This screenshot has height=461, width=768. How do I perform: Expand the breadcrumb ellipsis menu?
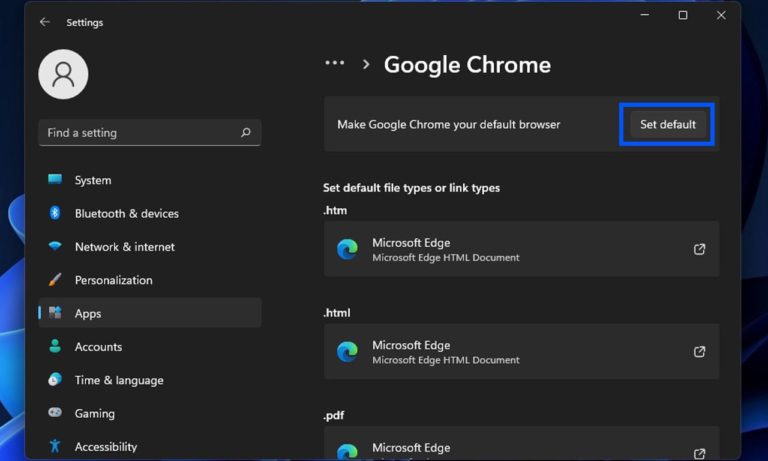pos(335,63)
